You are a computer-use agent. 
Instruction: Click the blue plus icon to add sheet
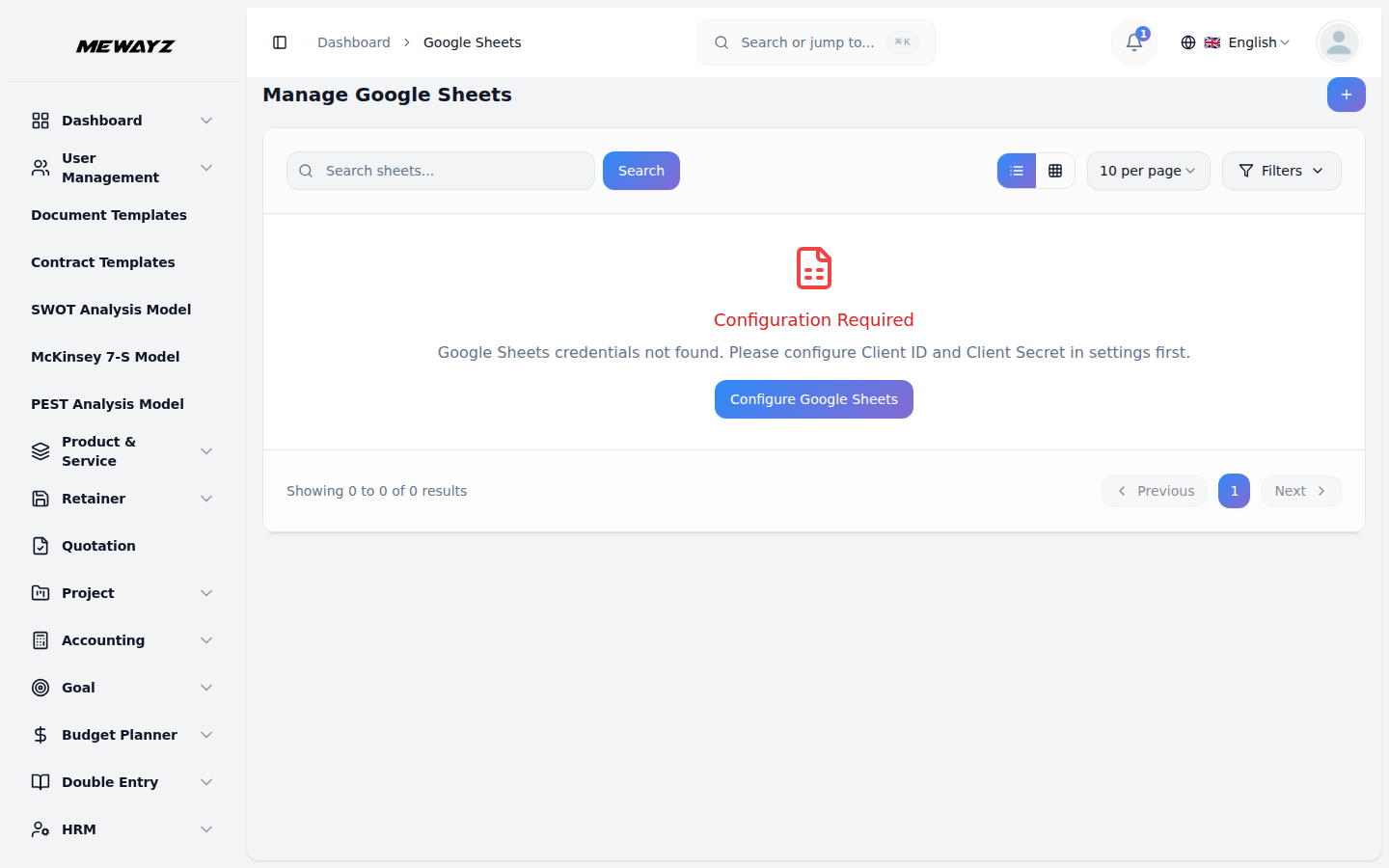[x=1346, y=95]
